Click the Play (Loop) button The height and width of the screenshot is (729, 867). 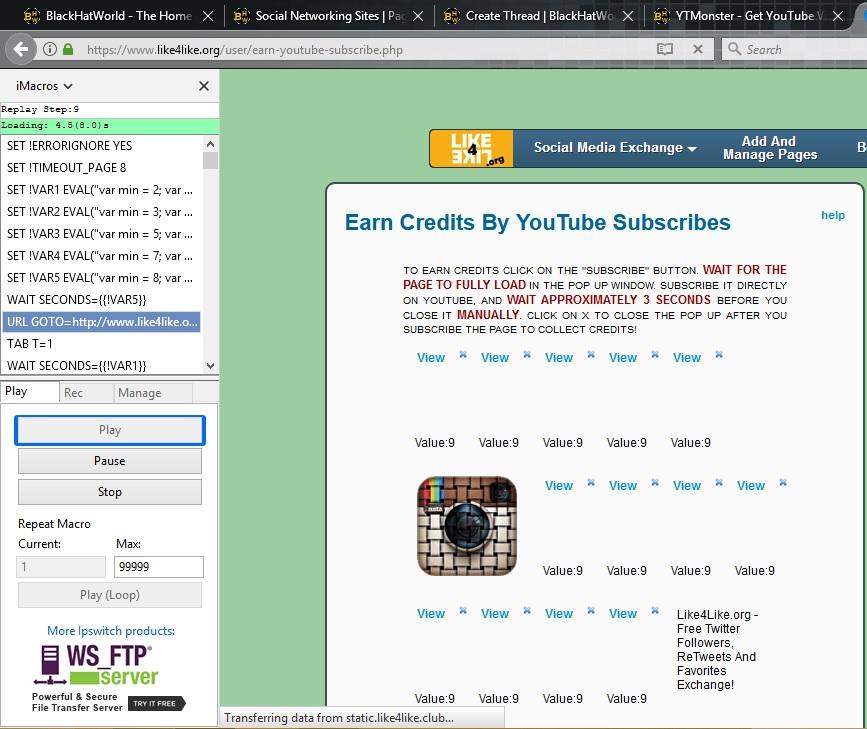point(110,595)
